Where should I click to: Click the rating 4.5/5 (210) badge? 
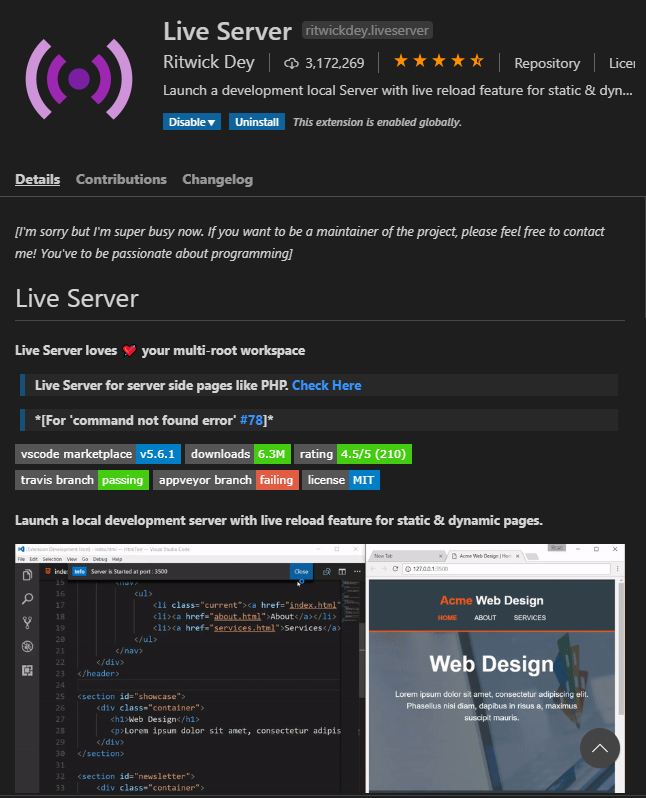click(353, 454)
